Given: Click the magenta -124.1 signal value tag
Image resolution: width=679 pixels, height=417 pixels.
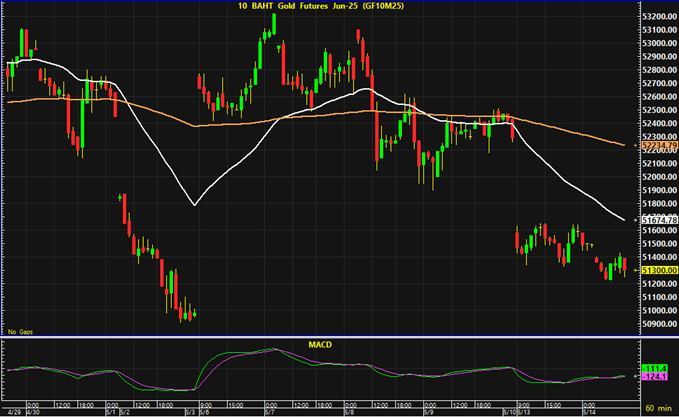Looking at the screenshot, I should (656, 378).
